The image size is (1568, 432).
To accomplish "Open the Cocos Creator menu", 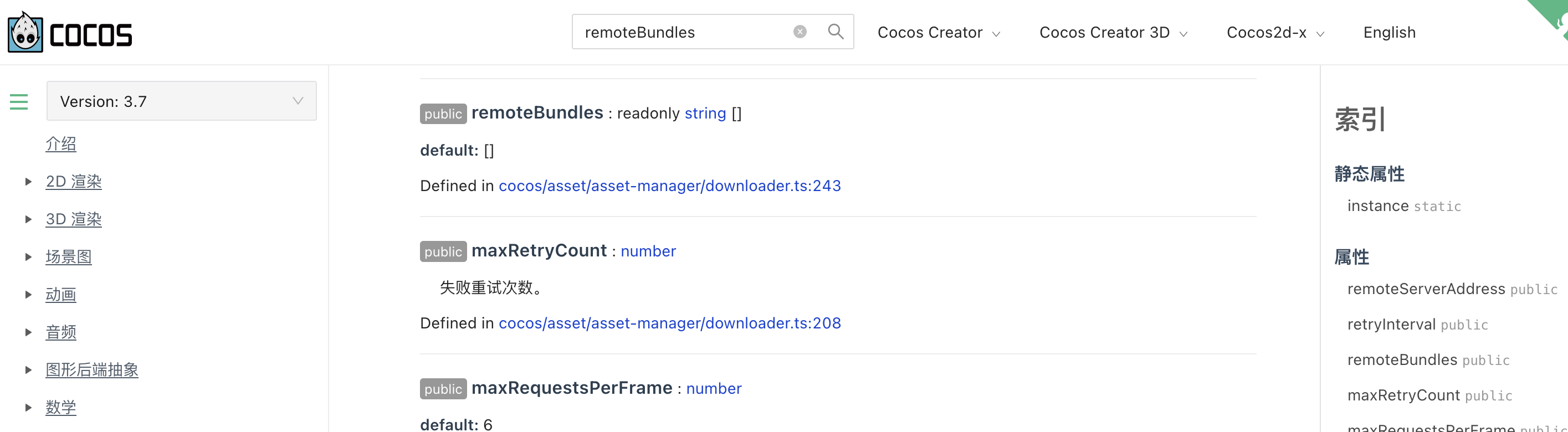I will point(938,33).
